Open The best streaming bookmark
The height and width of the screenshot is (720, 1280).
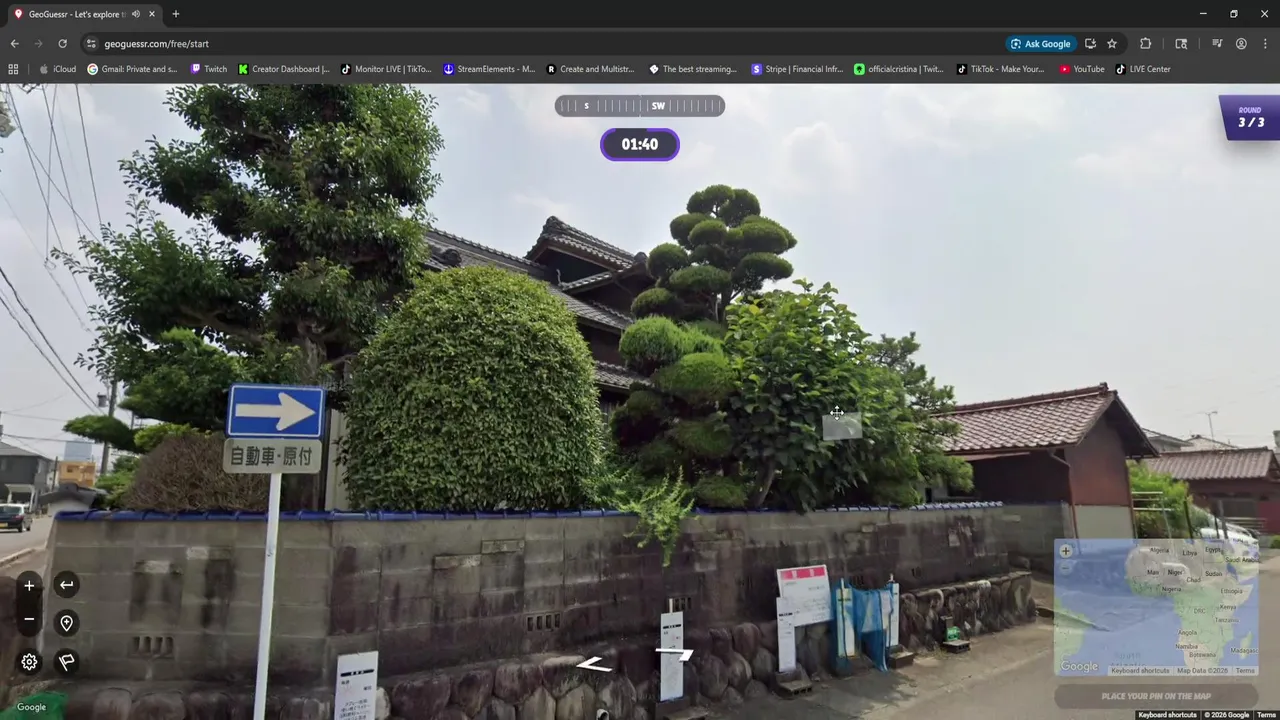pos(692,69)
